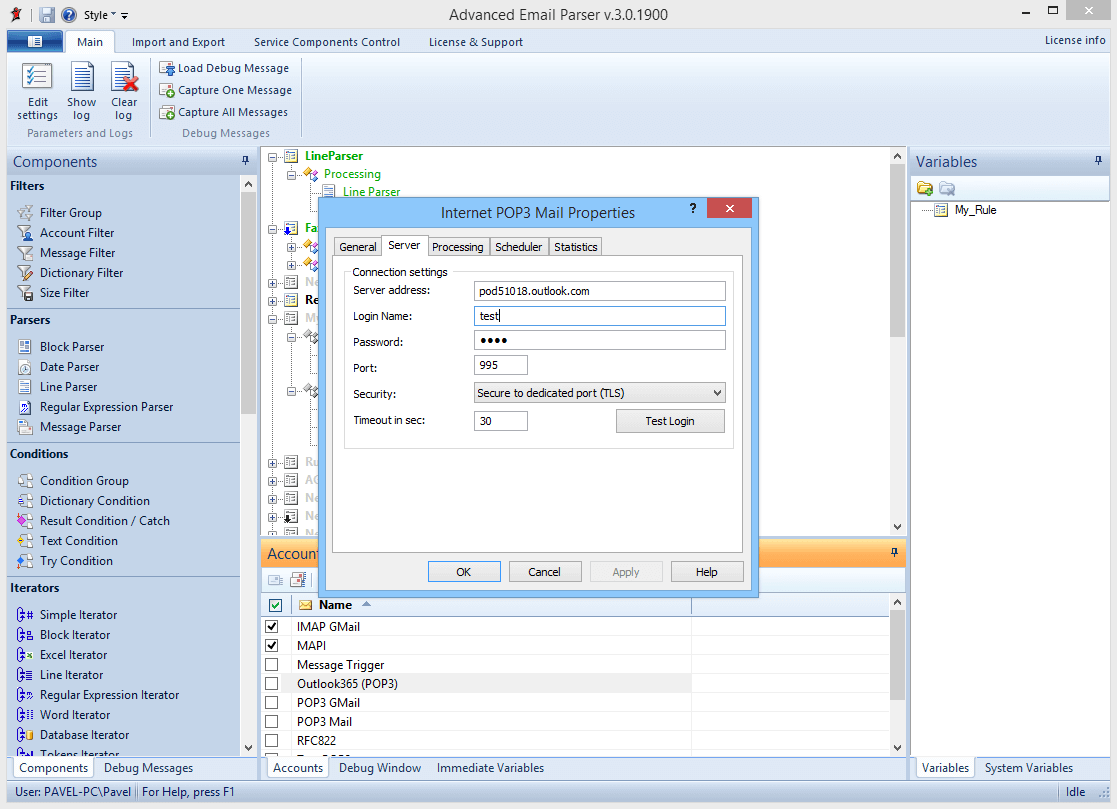
Task: Uncheck the MAPI account
Action: coord(271,645)
